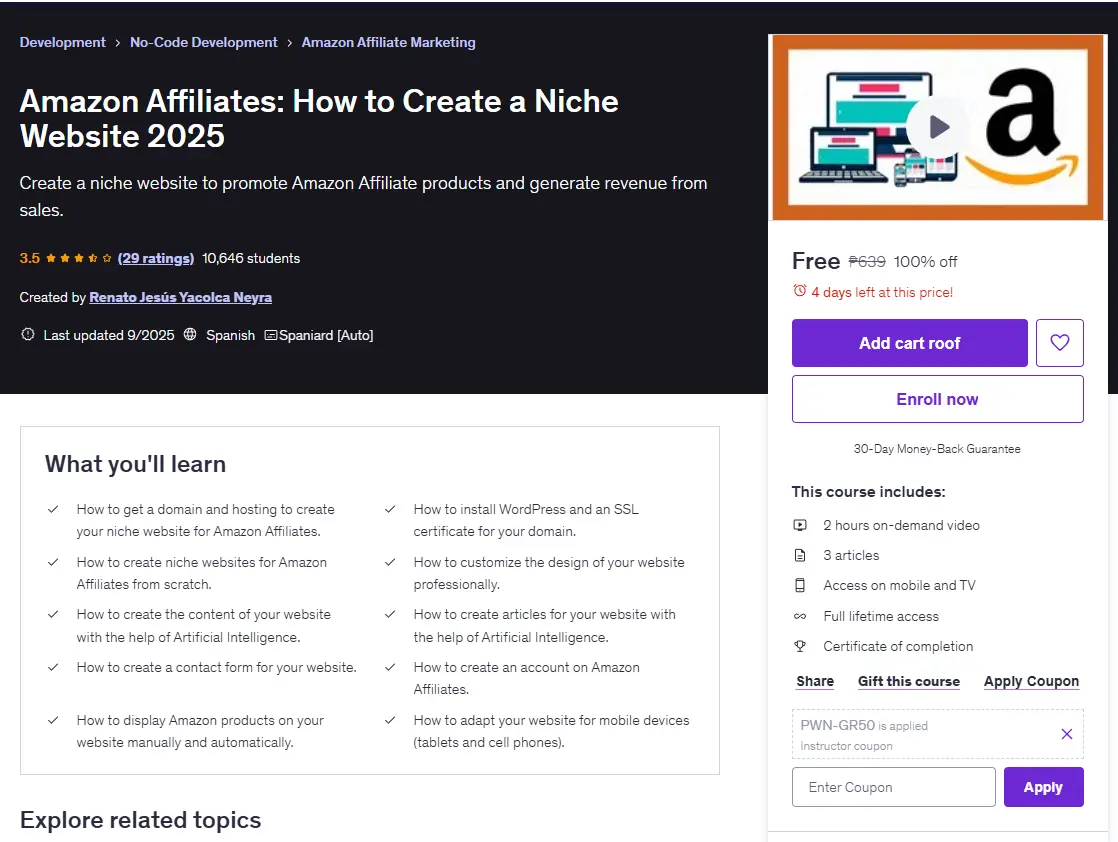Image resolution: width=1118 pixels, height=842 pixels.
Task: Click the 100% off discount text
Action: (x=925, y=262)
